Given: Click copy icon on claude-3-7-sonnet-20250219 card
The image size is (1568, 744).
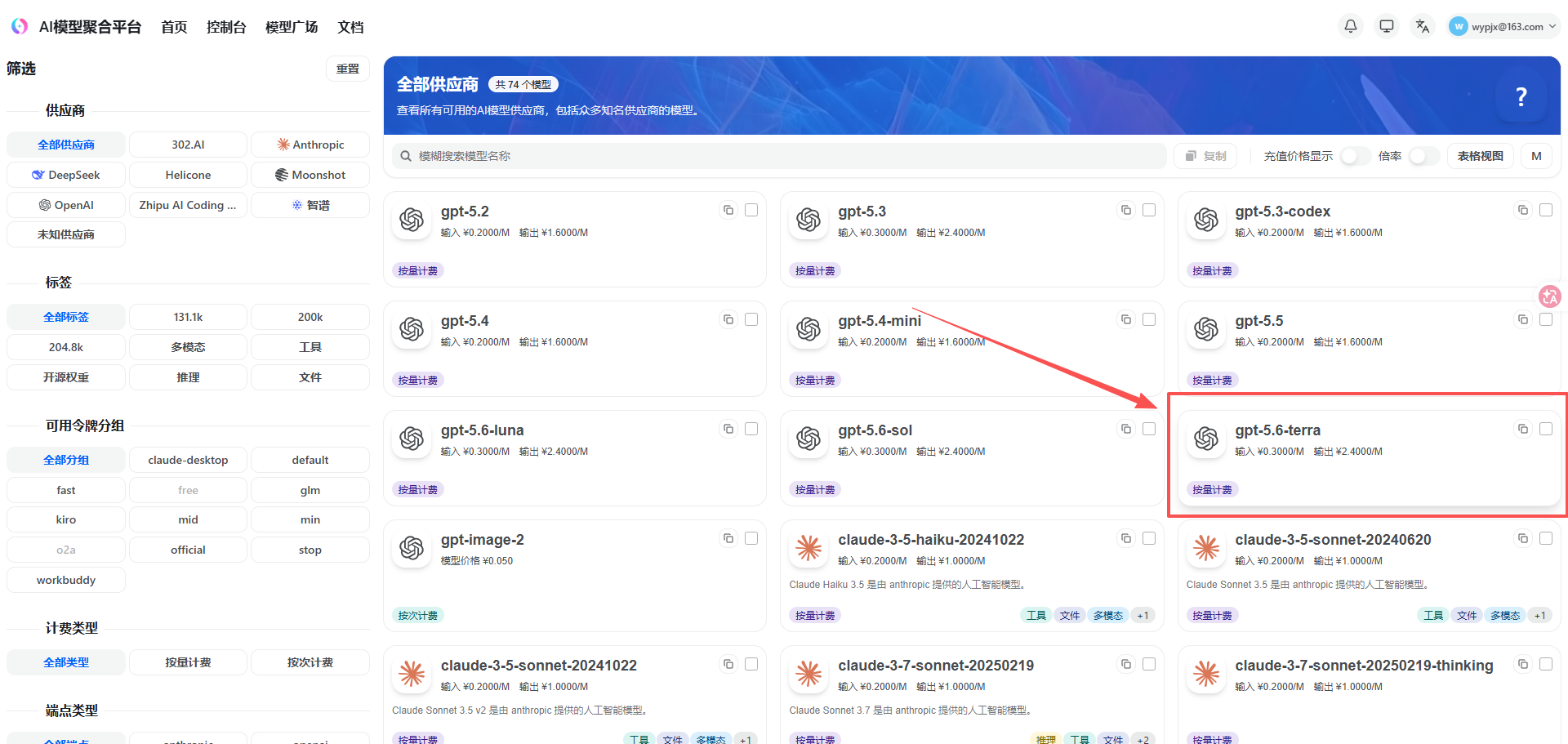Looking at the screenshot, I should [x=1126, y=664].
